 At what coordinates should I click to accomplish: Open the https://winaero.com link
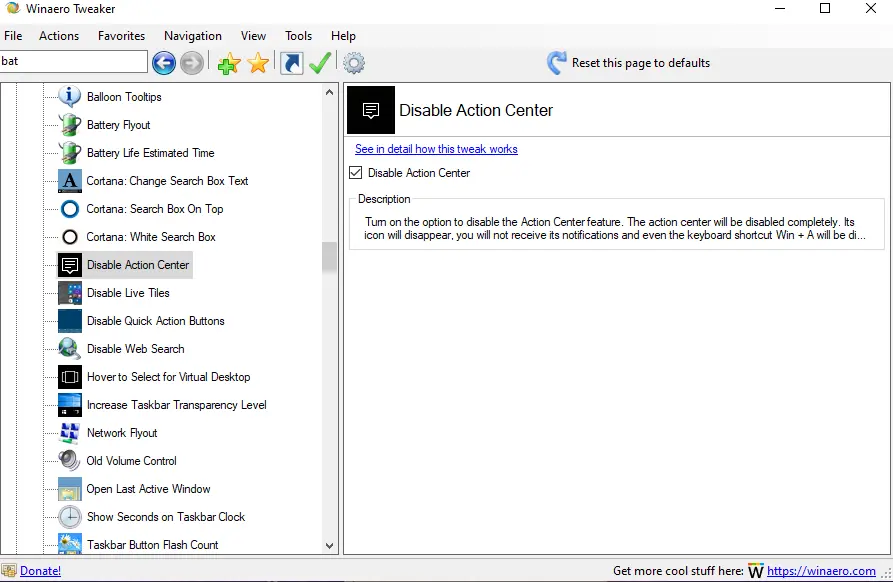[821, 571]
